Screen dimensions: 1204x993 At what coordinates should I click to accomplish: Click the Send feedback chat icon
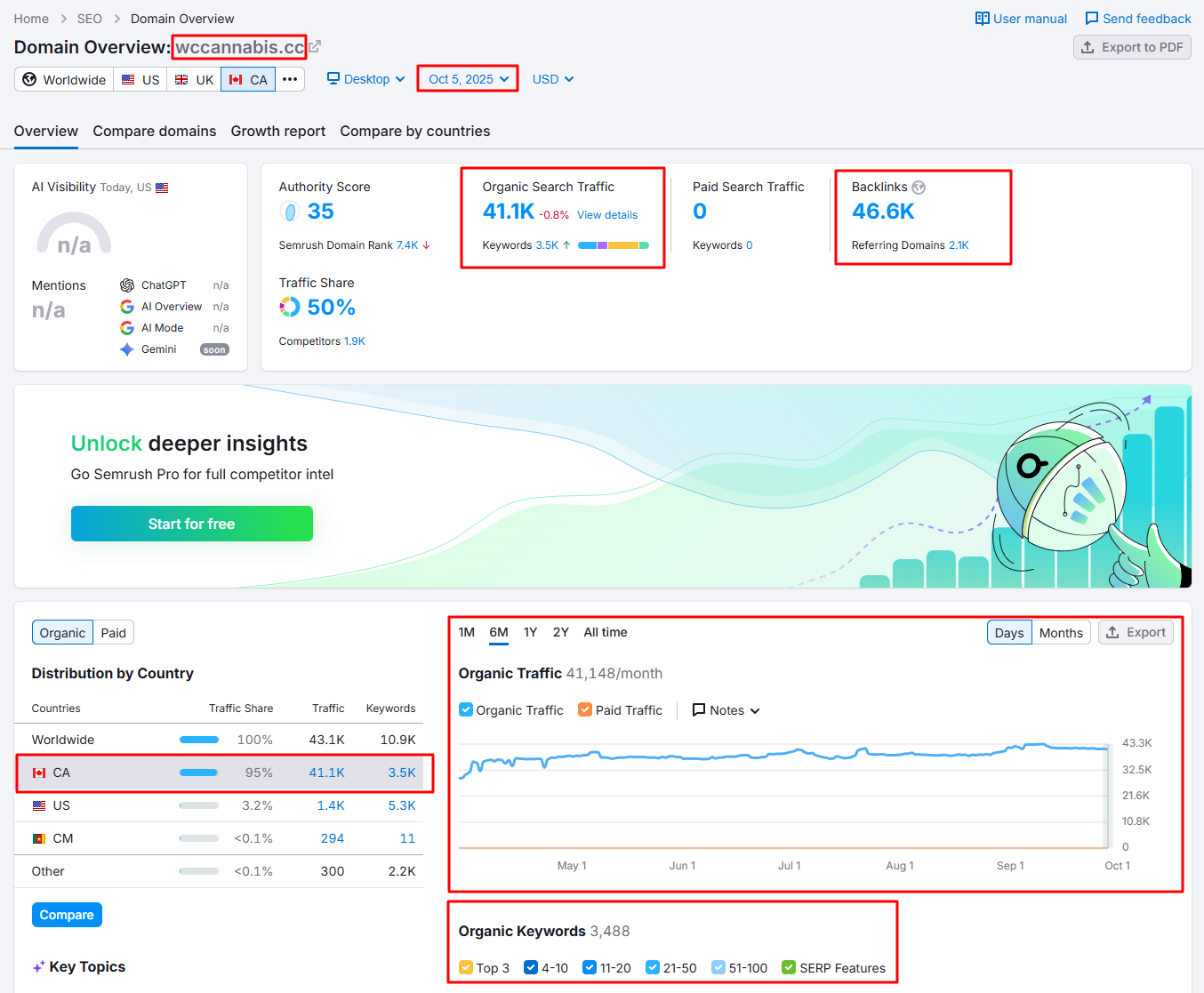coord(1091,19)
